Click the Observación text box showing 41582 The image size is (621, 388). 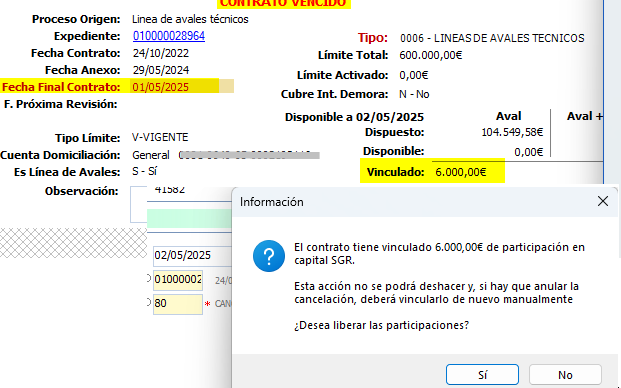(x=181, y=205)
